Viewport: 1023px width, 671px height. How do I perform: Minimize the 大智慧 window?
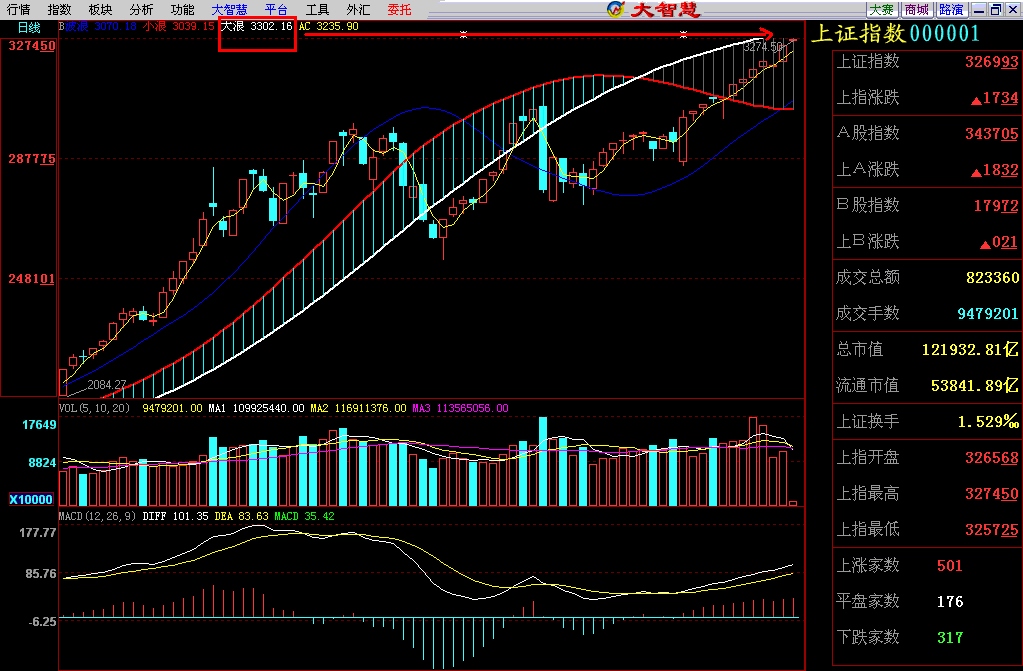(x=979, y=9)
